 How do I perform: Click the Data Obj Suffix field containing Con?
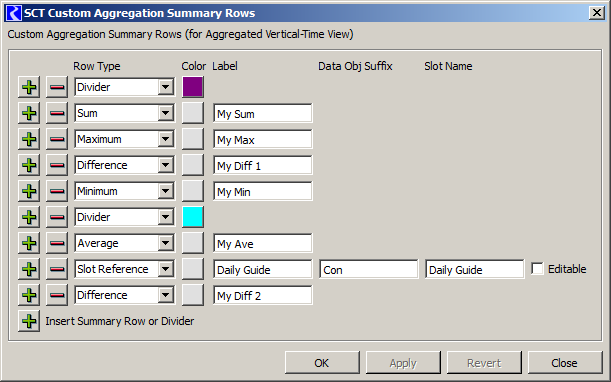tap(369, 269)
